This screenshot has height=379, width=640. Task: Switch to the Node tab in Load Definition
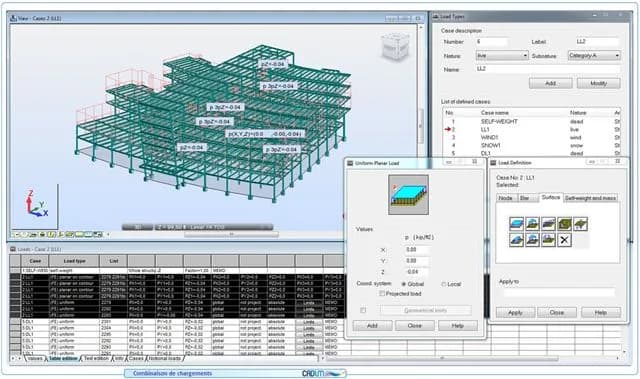[506, 198]
